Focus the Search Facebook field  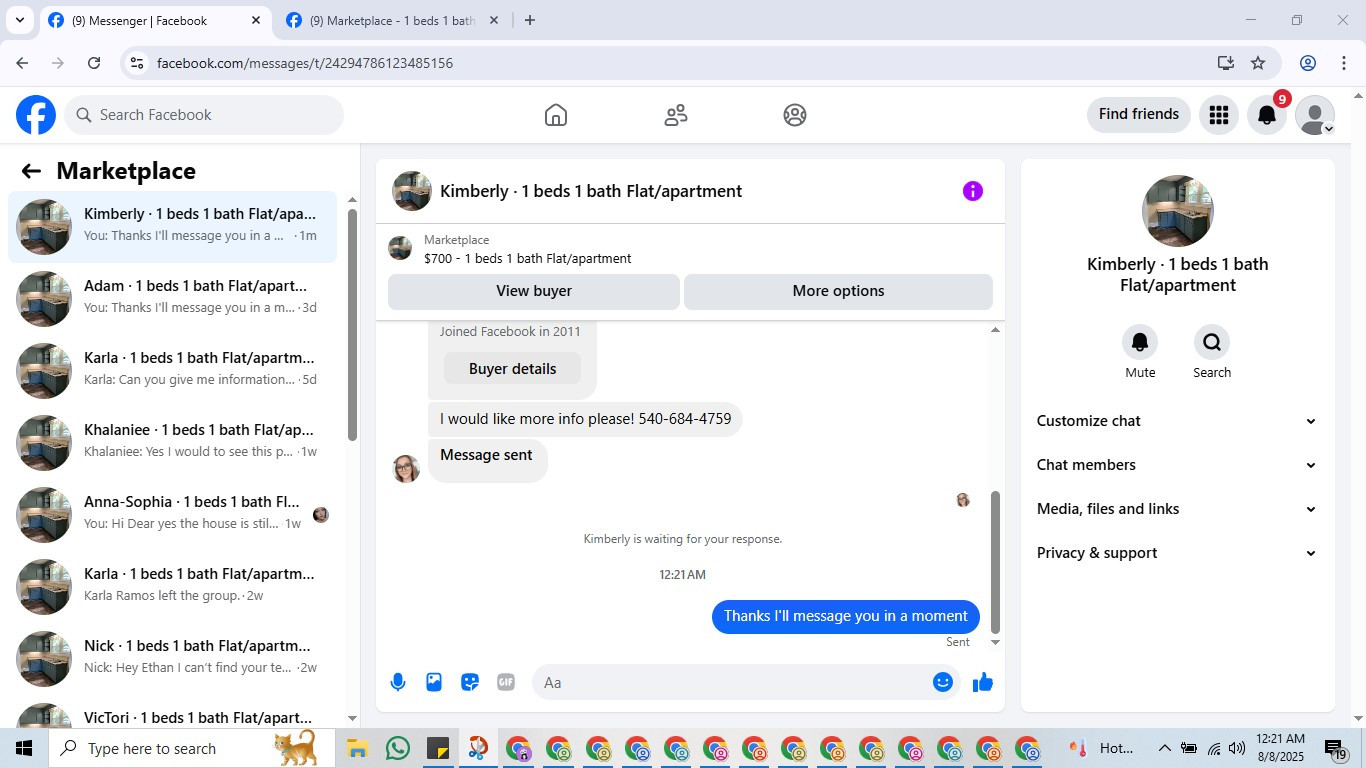pos(204,115)
